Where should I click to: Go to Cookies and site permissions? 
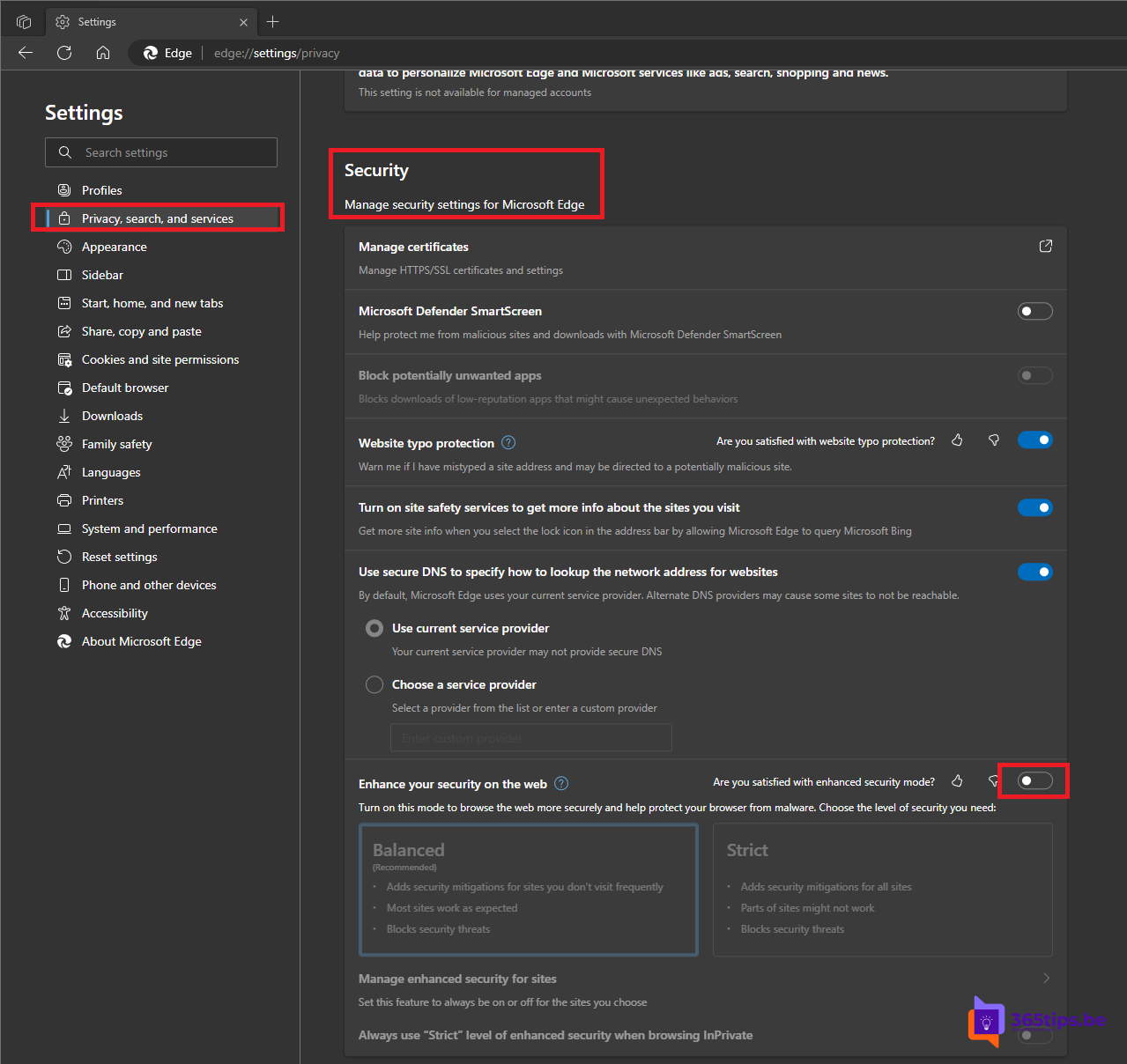click(x=159, y=359)
